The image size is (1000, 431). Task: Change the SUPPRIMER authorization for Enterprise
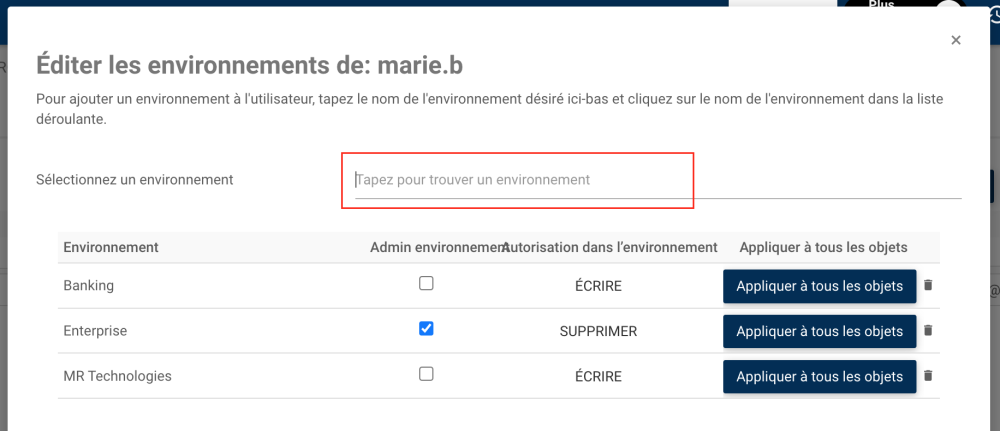pos(598,331)
